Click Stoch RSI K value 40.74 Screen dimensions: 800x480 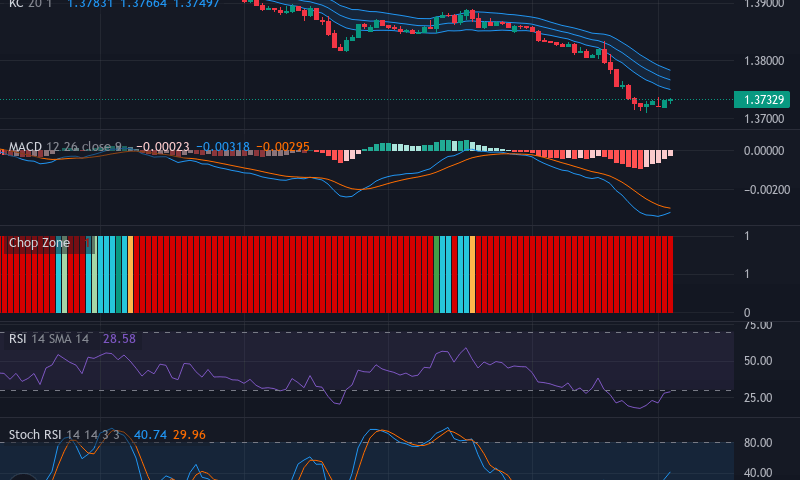[150, 435]
